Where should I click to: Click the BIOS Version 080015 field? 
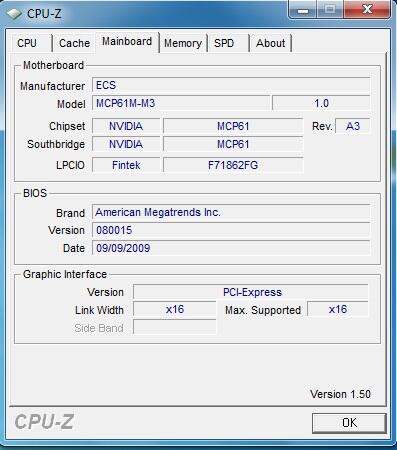231,230
